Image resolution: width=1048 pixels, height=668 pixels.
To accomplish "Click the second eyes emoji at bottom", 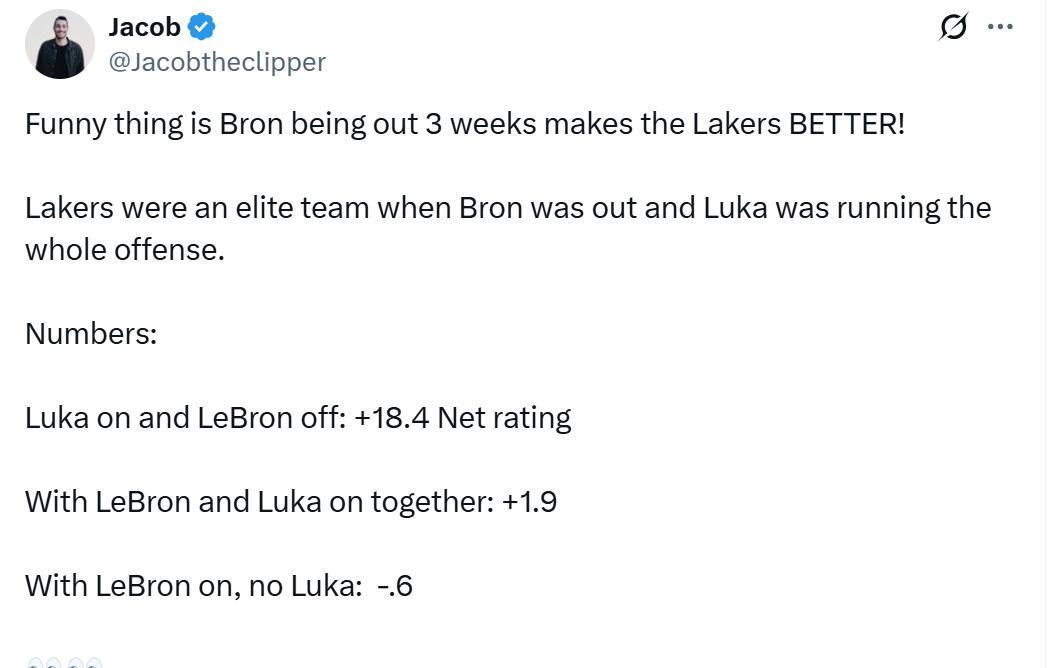I will 84,662.
